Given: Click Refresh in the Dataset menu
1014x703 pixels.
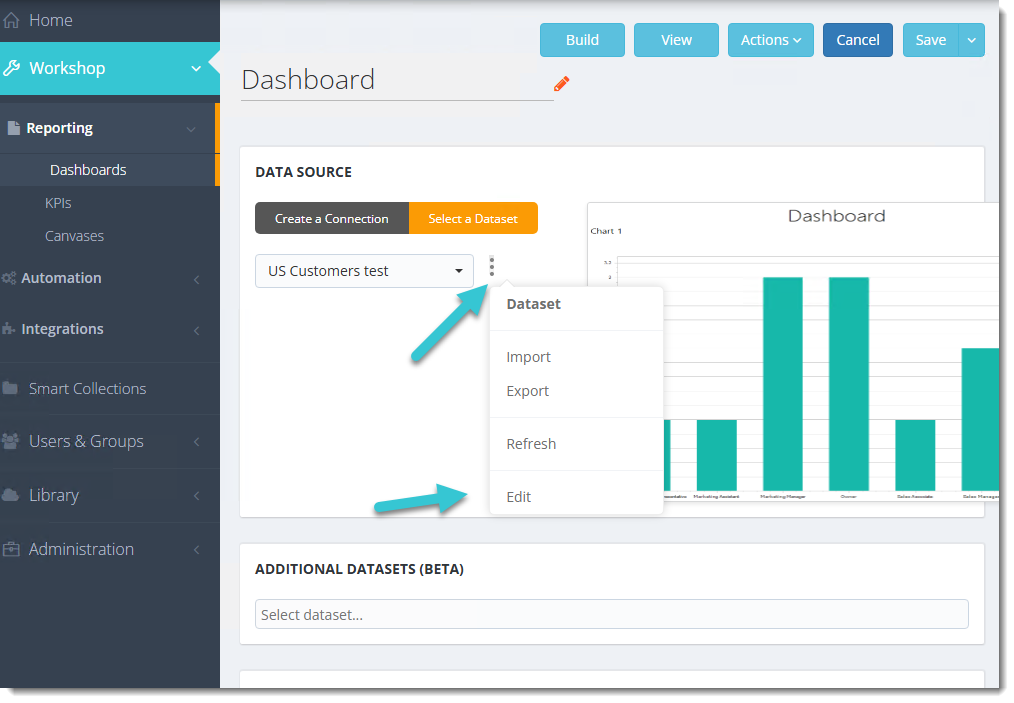Looking at the screenshot, I should tap(531, 444).
